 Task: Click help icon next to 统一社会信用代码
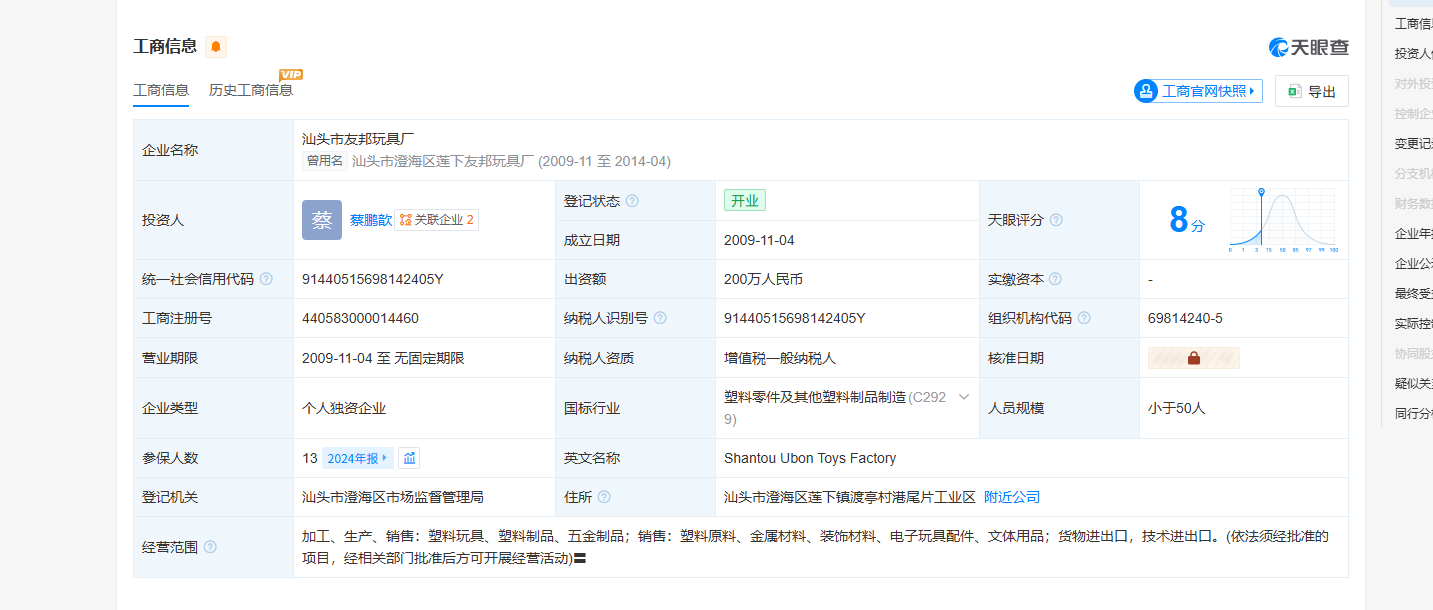click(266, 279)
